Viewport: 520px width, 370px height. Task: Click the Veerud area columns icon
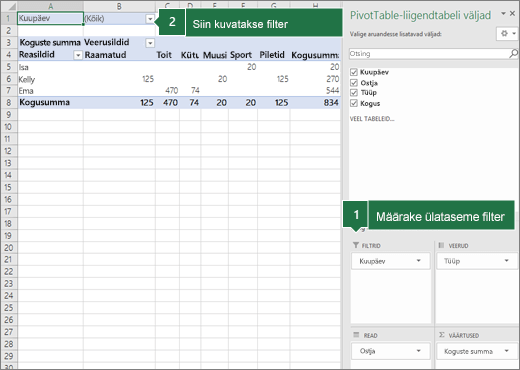[x=441, y=245]
